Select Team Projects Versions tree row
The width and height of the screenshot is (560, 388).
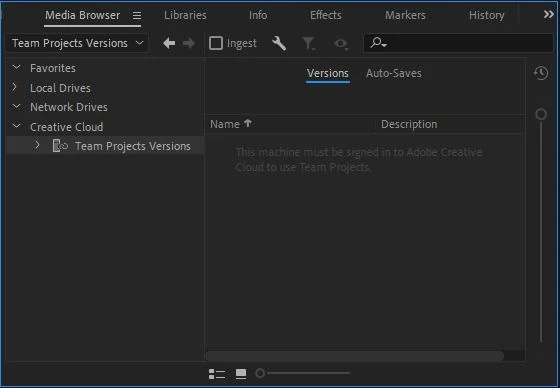coord(105,146)
